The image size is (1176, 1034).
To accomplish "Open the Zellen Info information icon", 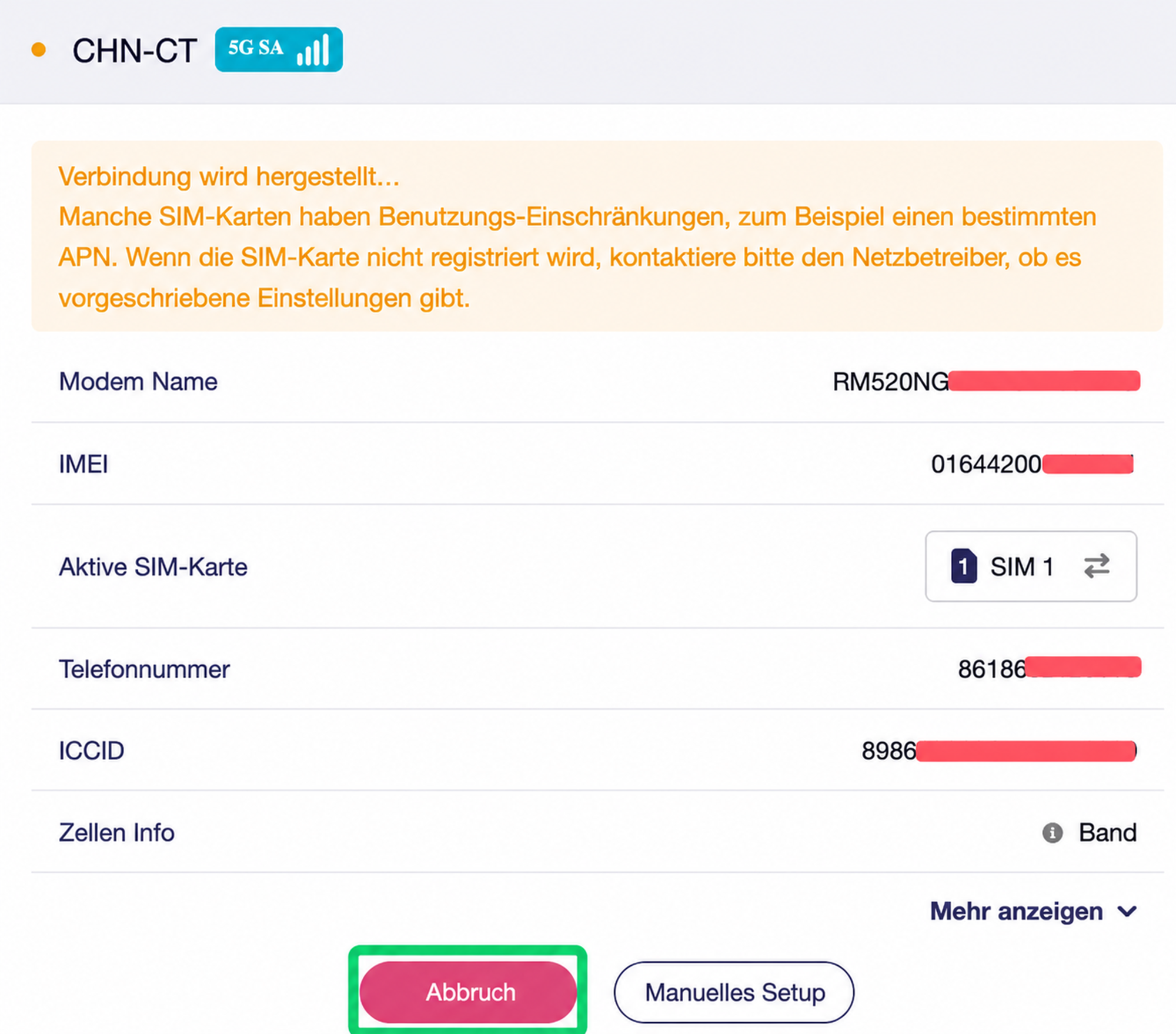I will (1053, 833).
